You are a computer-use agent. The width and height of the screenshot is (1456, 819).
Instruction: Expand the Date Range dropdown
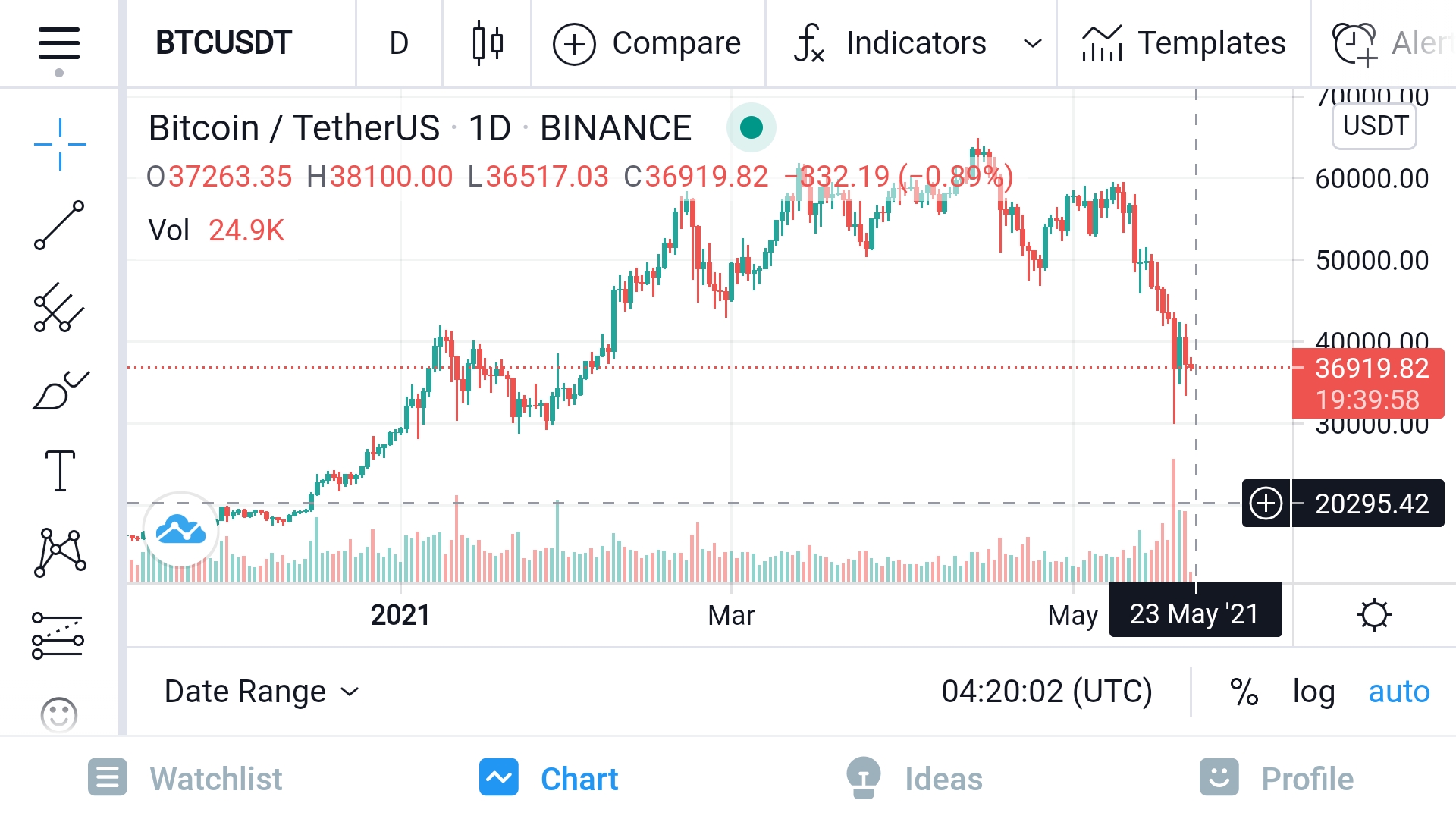click(x=262, y=692)
